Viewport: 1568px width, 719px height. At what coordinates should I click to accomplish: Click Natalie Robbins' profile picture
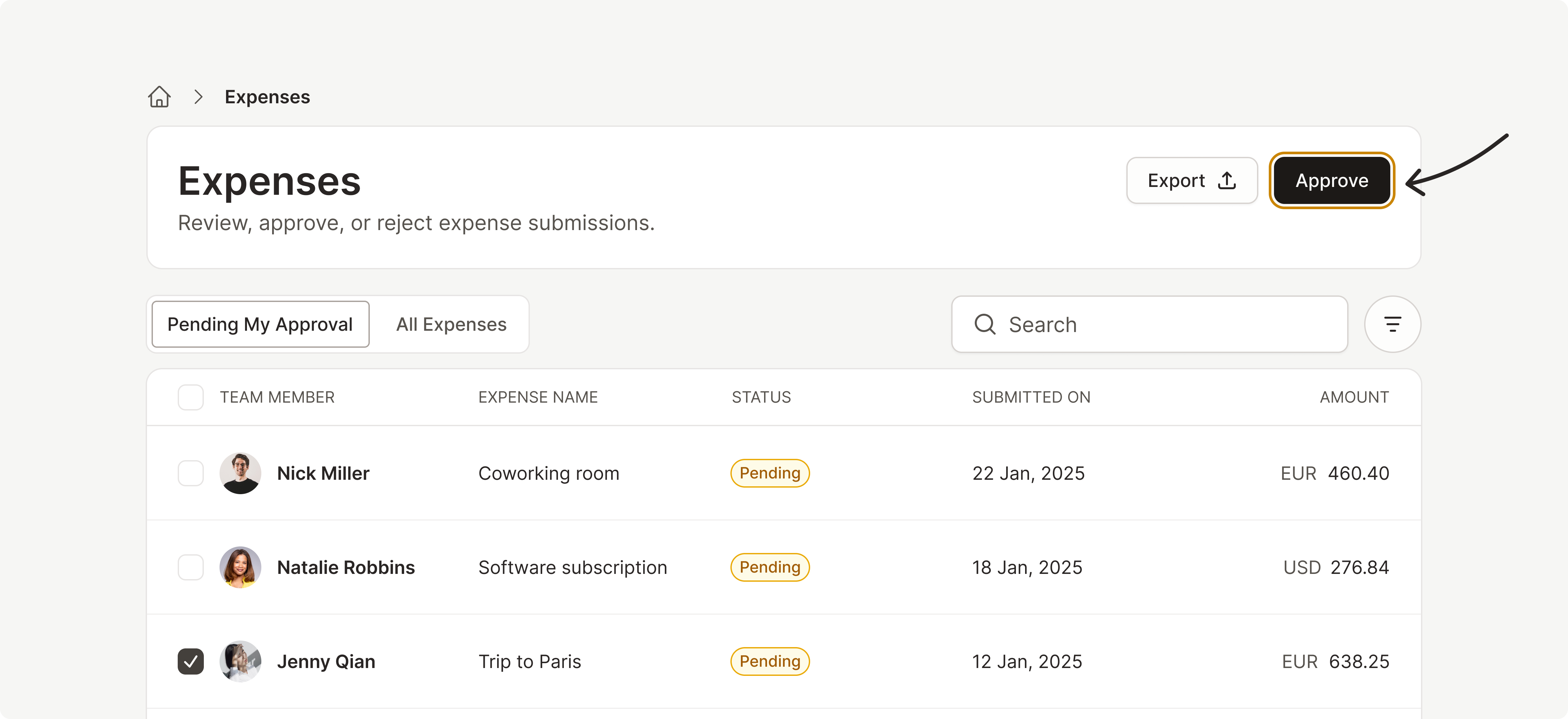click(x=240, y=567)
